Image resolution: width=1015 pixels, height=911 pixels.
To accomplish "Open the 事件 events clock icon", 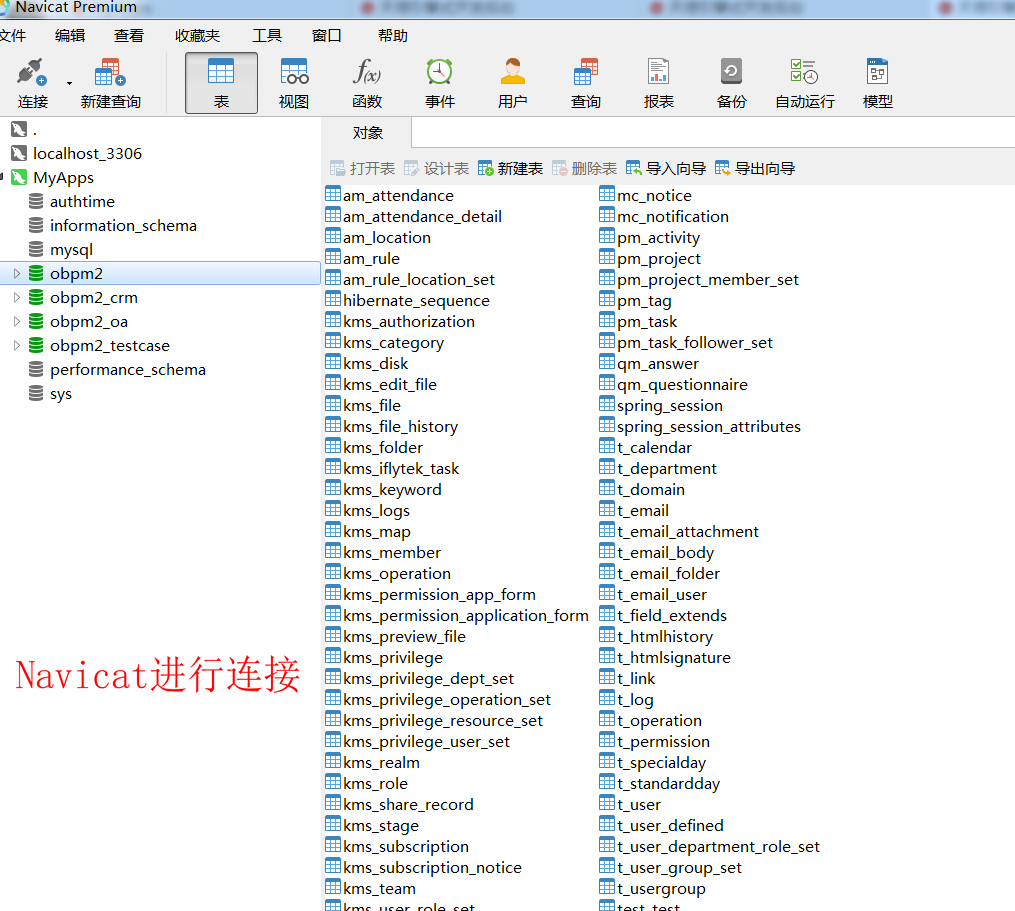I will click(x=440, y=72).
